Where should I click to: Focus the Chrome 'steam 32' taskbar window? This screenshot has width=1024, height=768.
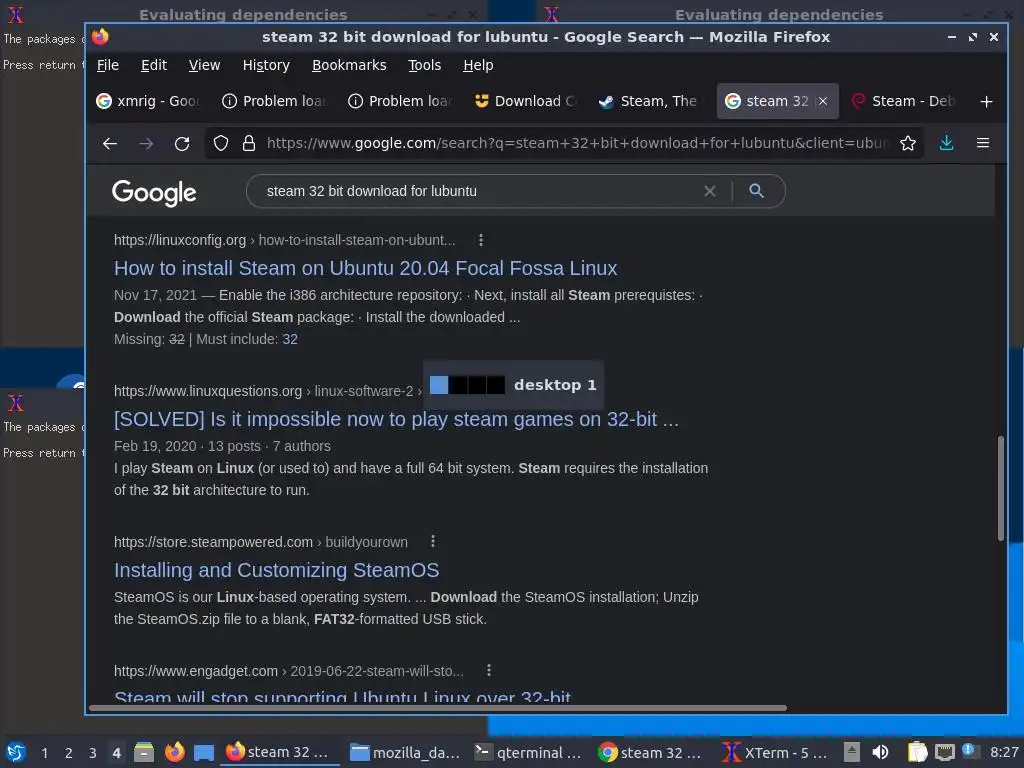pos(654,752)
